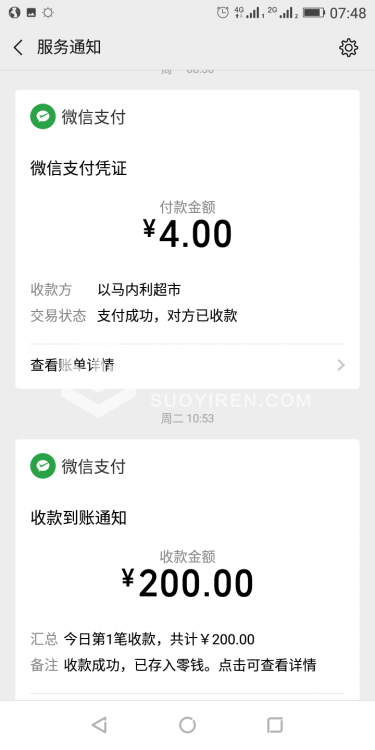The image size is (375, 750).
Task: Tap the ¥4.00 payment amount
Action: click(188, 233)
